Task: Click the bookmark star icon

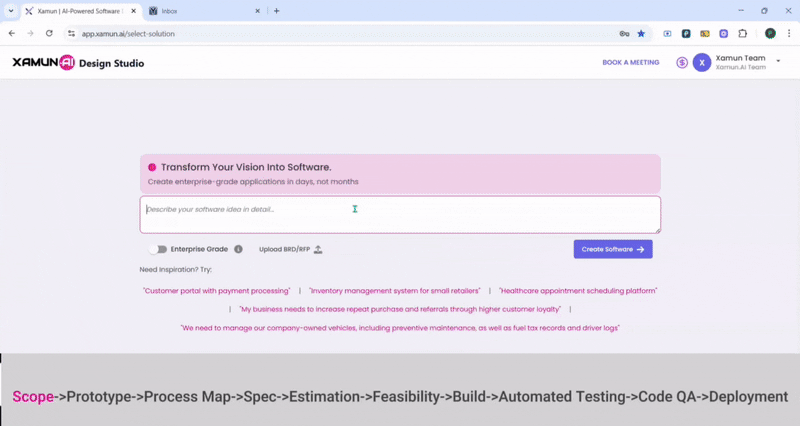Action: pyautogui.click(x=641, y=34)
